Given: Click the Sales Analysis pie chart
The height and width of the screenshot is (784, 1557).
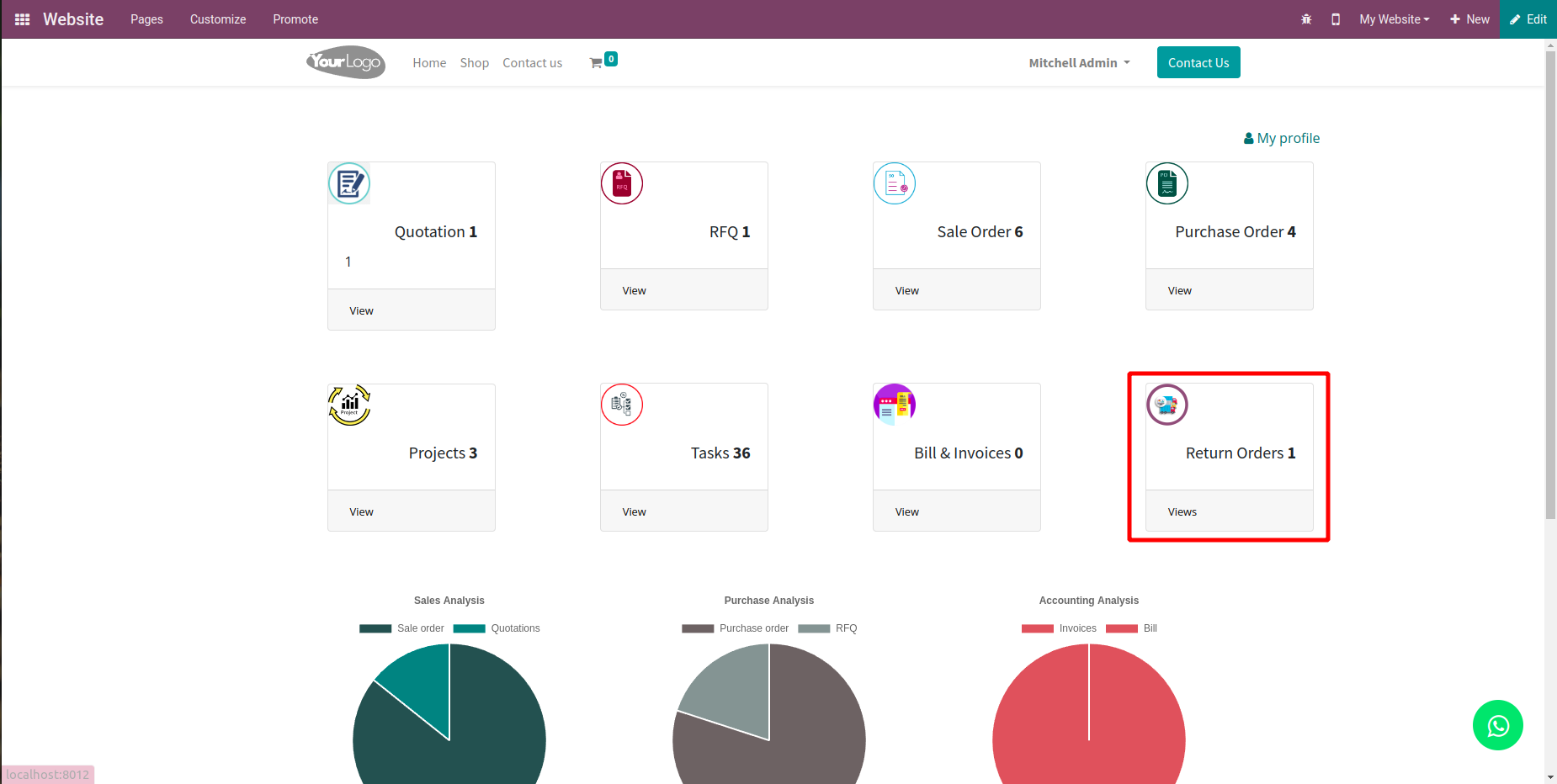Looking at the screenshot, I should (x=449, y=714).
